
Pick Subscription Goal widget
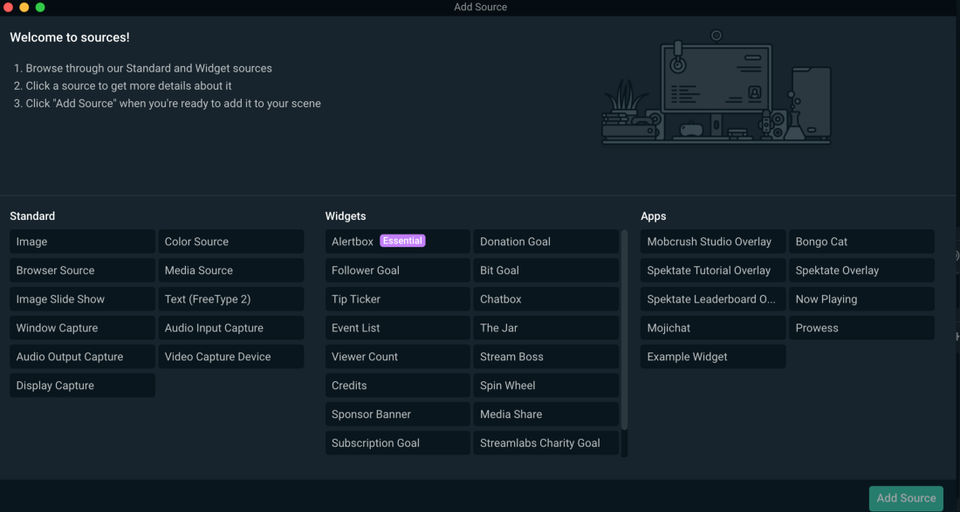397,443
